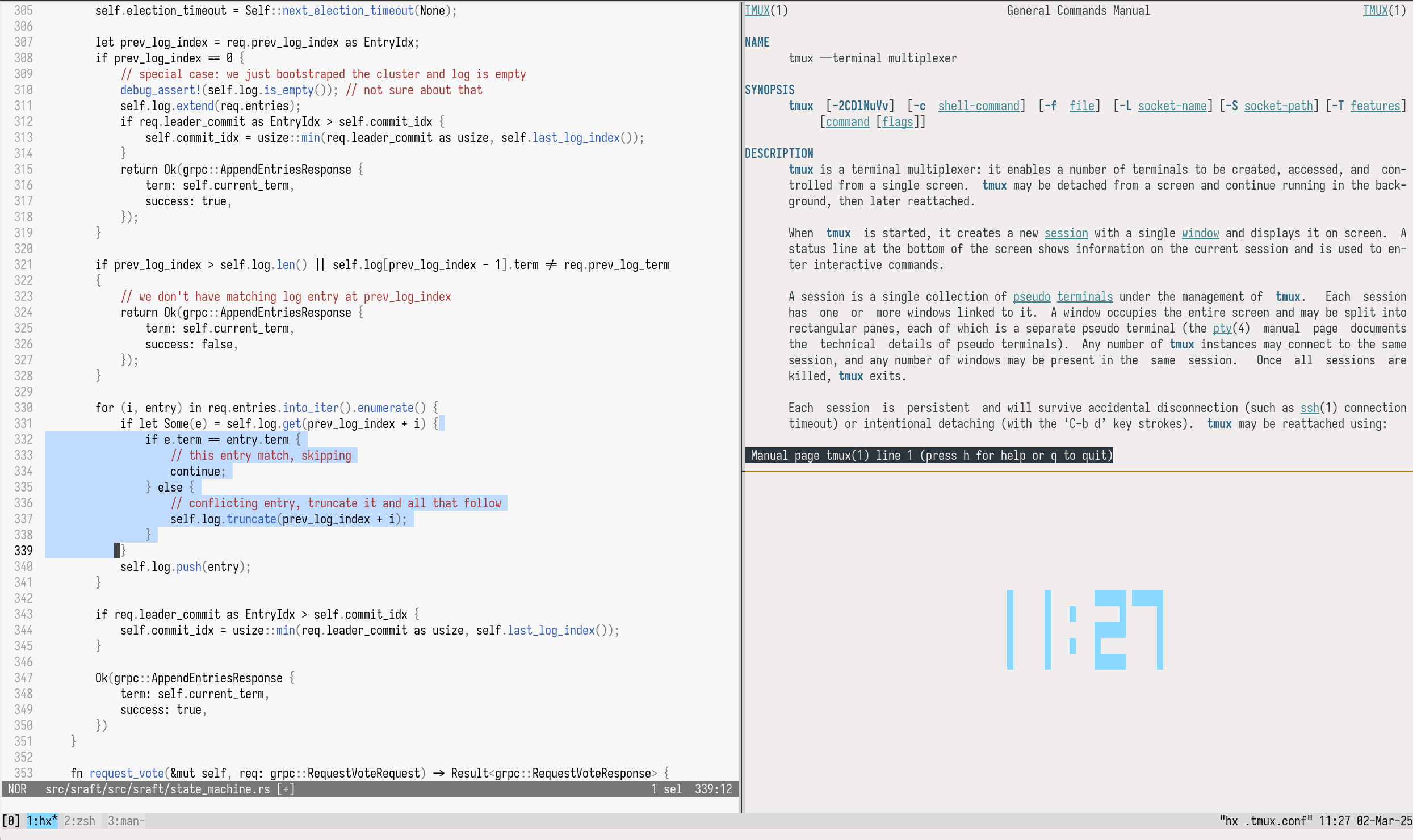Place cursor on next_election_timeout call
The height and width of the screenshot is (840, 1413).
(x=348, y=10)
